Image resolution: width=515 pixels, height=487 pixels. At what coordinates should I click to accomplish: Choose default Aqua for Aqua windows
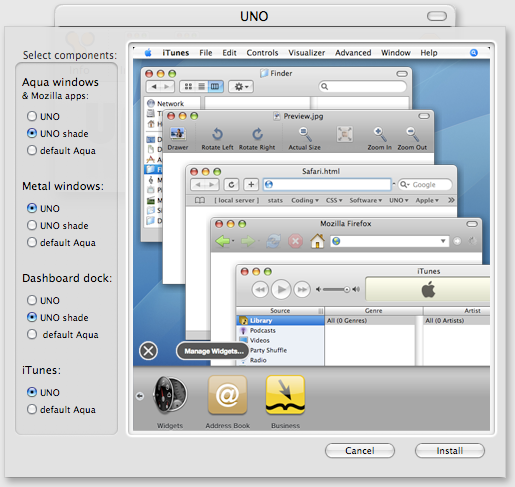point(32,150)
